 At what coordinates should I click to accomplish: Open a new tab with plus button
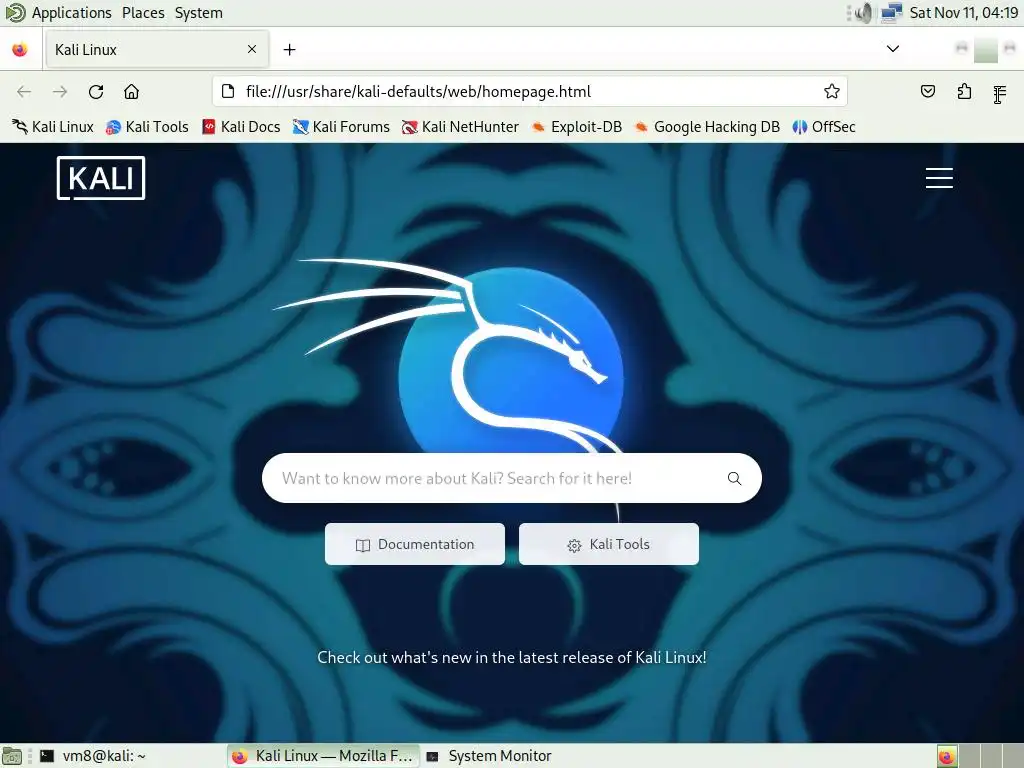pyautogui.click(x=289, y=50)
